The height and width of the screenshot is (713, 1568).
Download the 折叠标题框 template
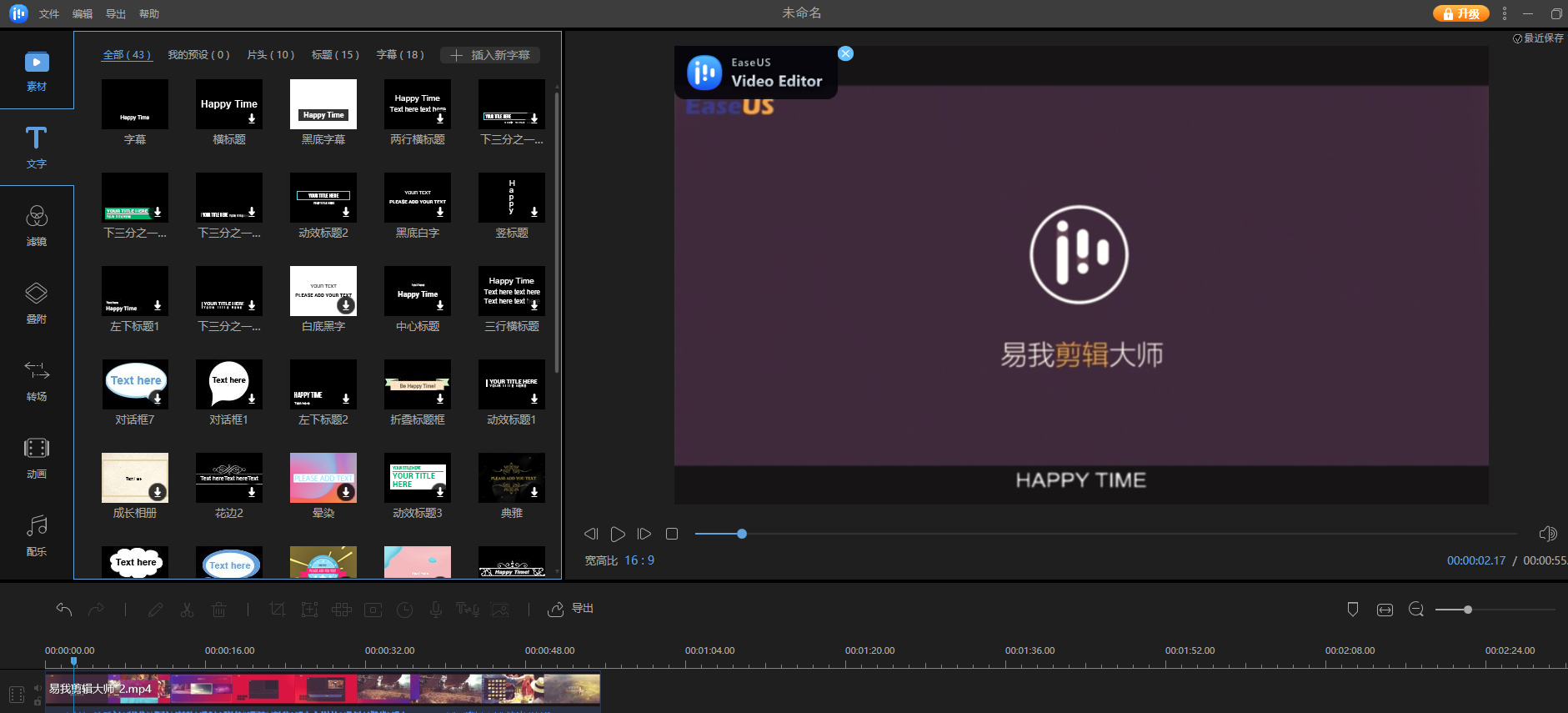[x=440, y=399]
